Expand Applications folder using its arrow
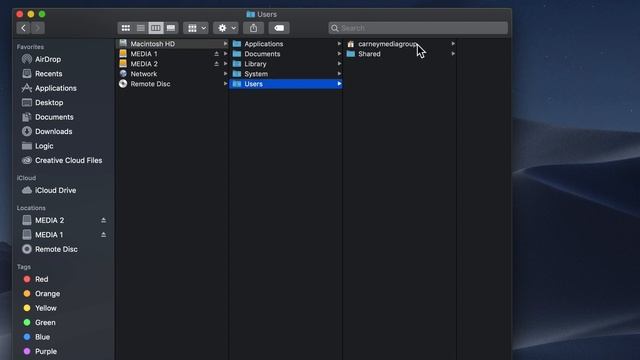This screenshot has width=640, height=360. (339, 44)
